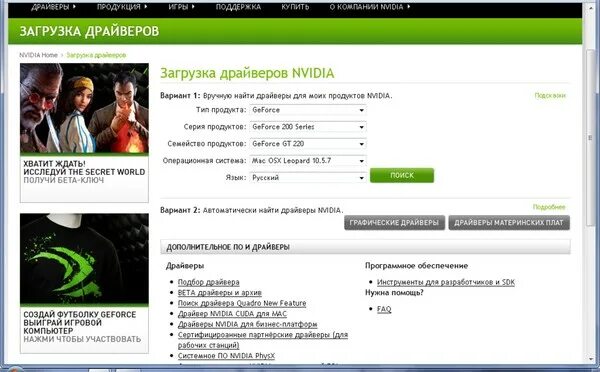This screenshot has width=600, height=372.
Task: Open О КОМПАНИИ NVIDIA menu
Action: 370,7
